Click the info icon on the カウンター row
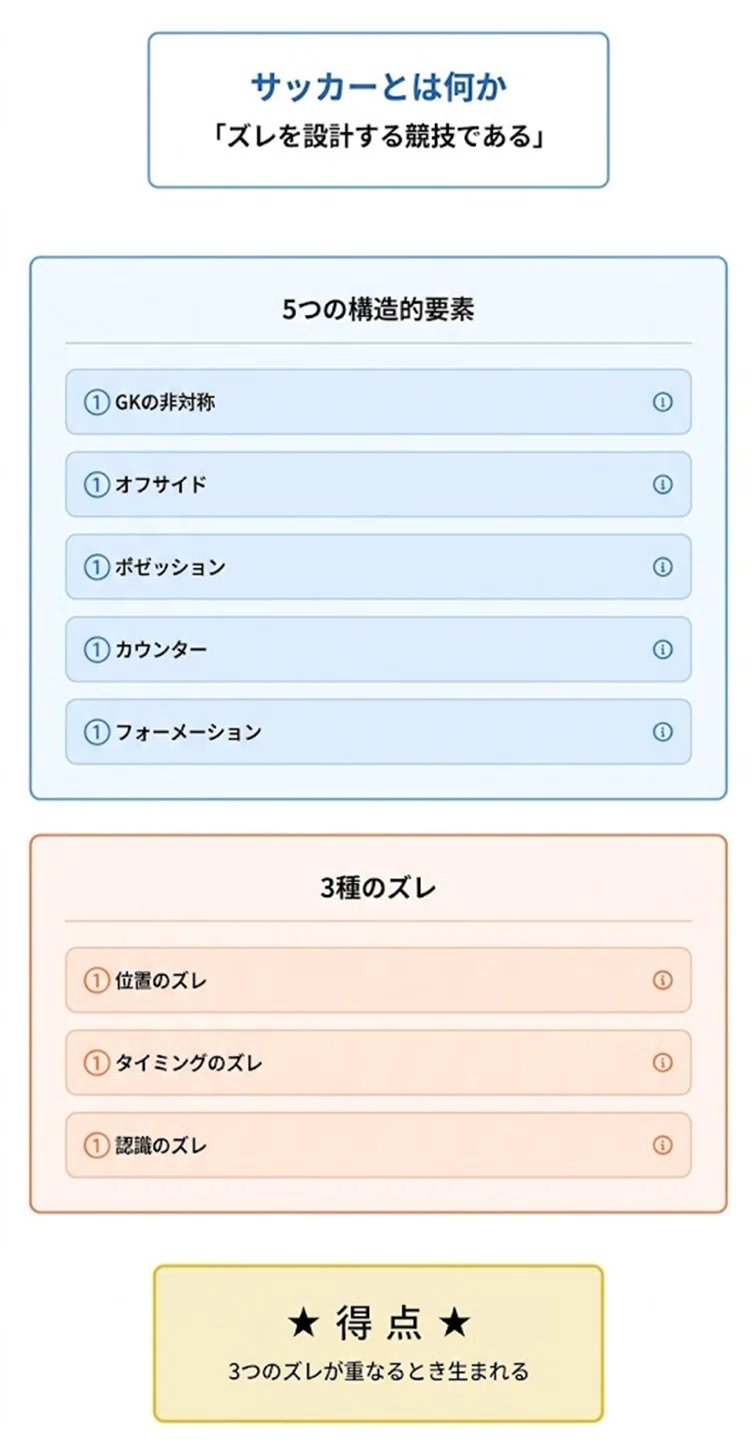This screenshot has width=753, height=1454. tap(662, 649)
